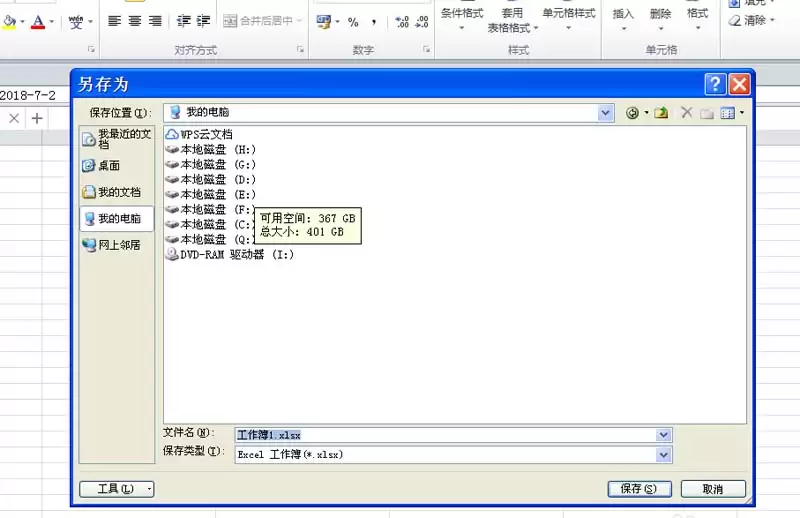
Task: Select font color A icon in ribbon
Action: coord(38,22)
